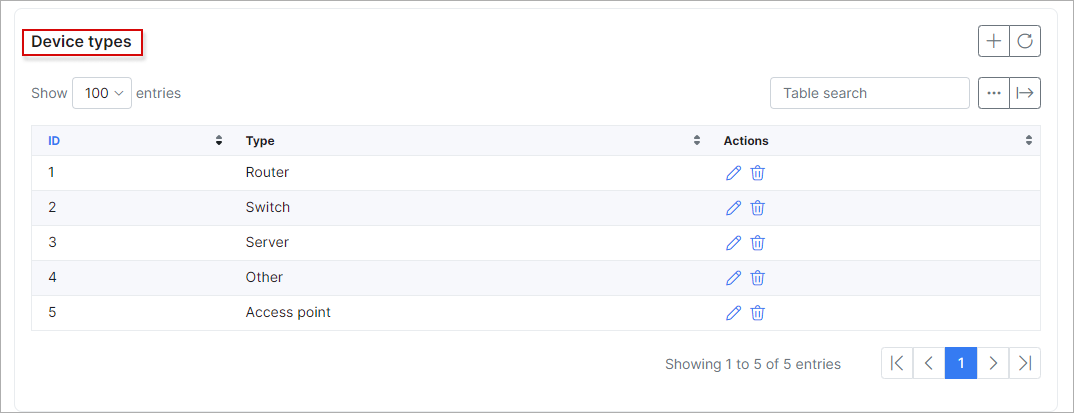Expand the Show 100 entries dropdown
Viewport: 1074px width, 413px height.
click(102, 93)
